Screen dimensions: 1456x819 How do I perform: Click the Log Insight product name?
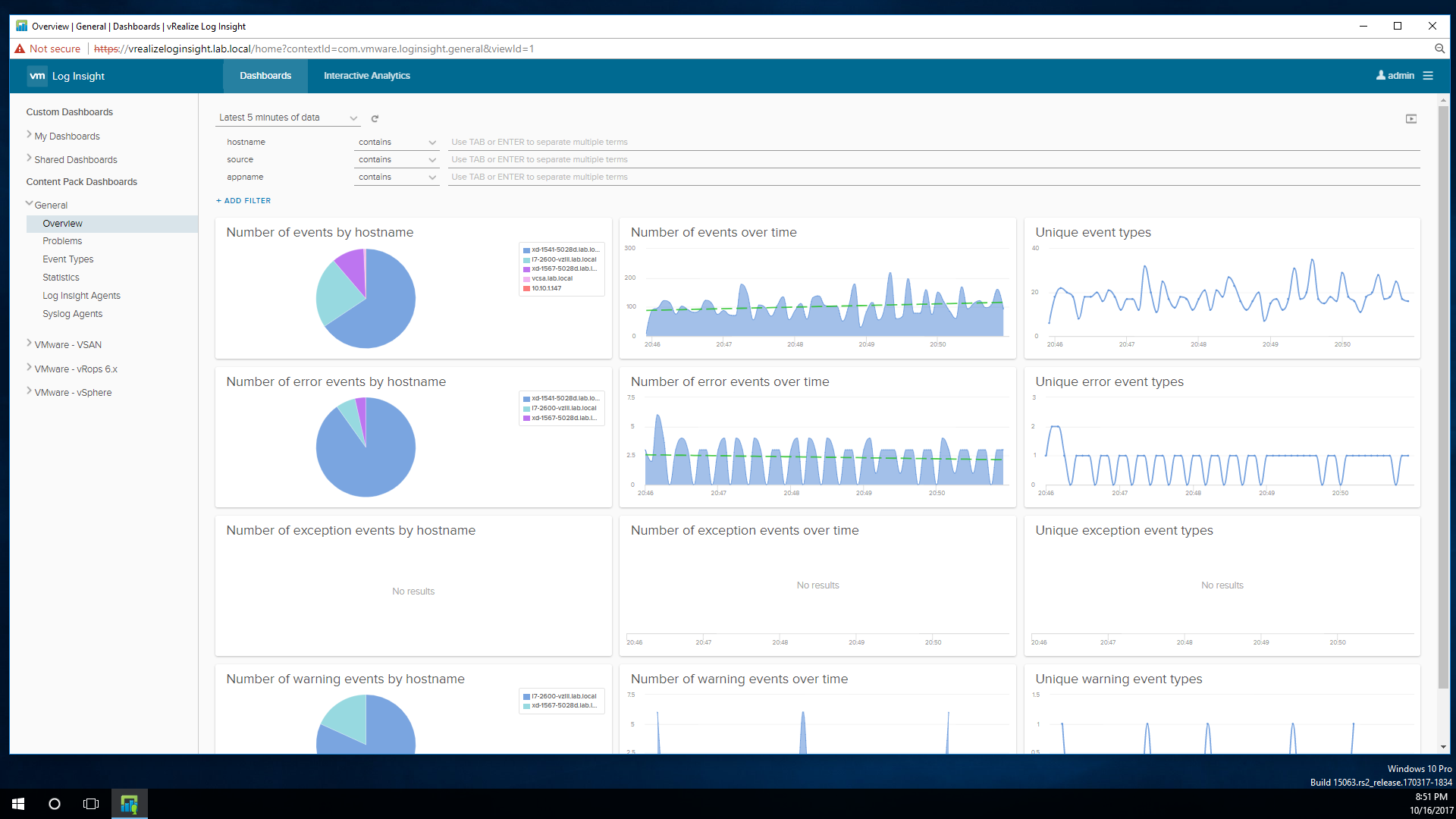click(x=78, y=77)
